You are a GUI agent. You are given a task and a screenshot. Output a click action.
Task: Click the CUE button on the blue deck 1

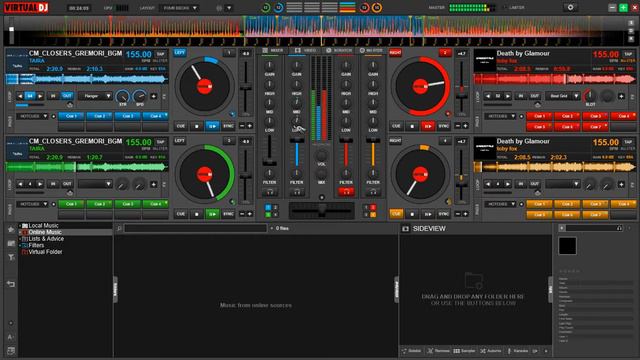tap(180, 126)
